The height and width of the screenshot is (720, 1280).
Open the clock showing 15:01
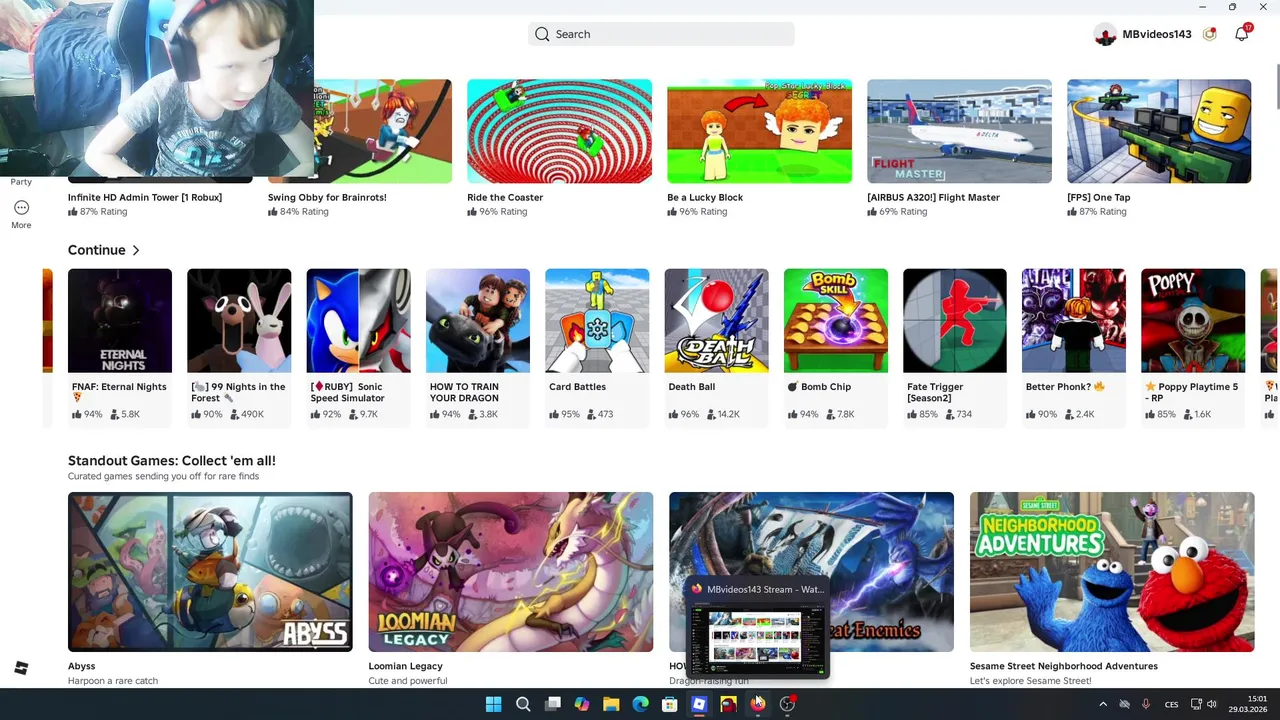tap(1248, 704)
